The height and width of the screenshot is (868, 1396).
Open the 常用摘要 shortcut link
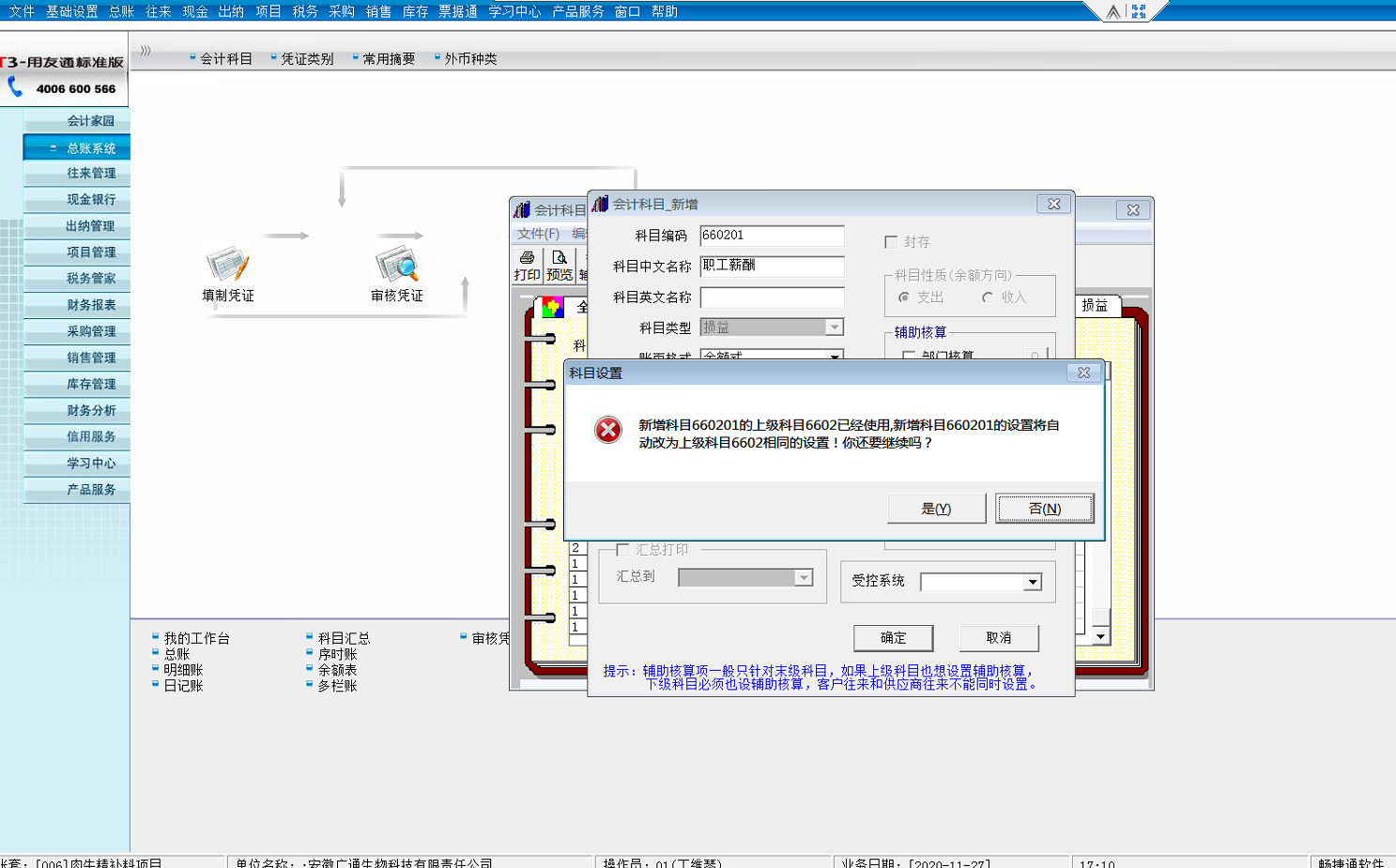[x=389, y=58]
